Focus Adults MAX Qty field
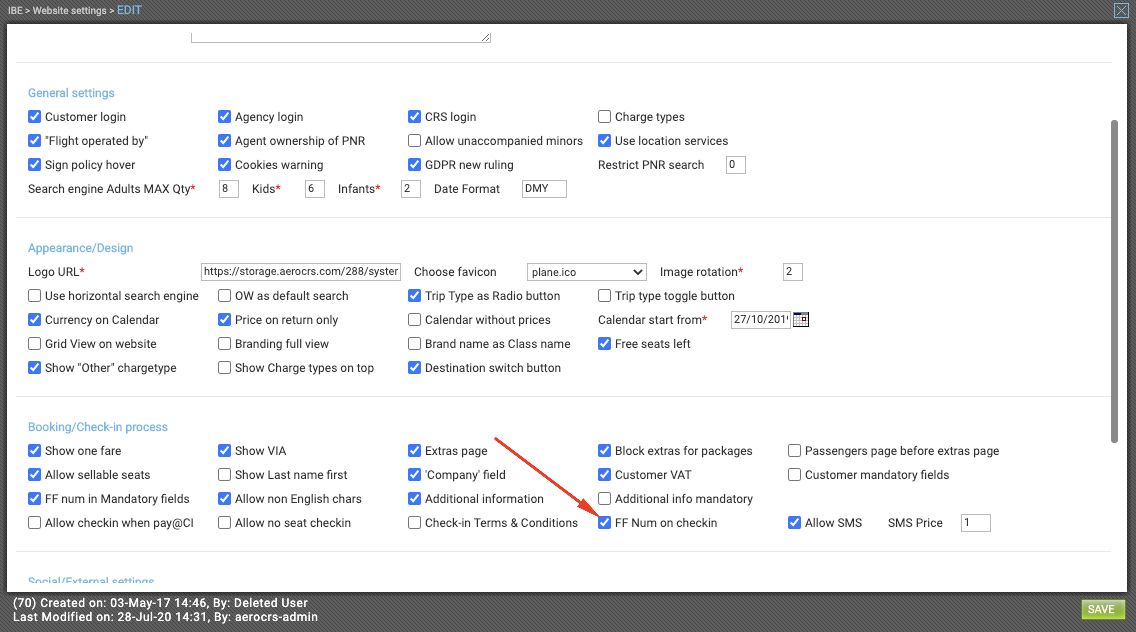Viewport: 1136px width, 632px height. [x=228, y=188]
